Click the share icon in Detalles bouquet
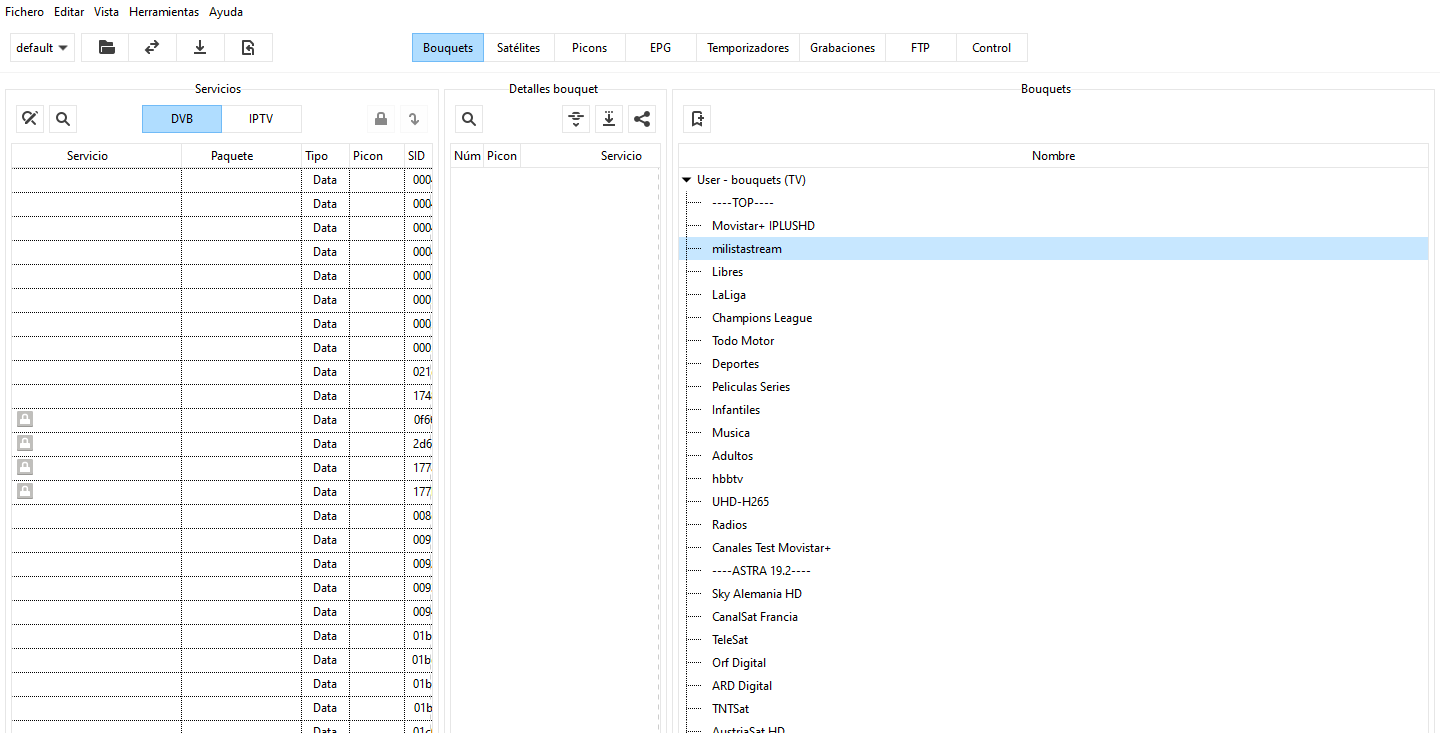 point(642,119)
